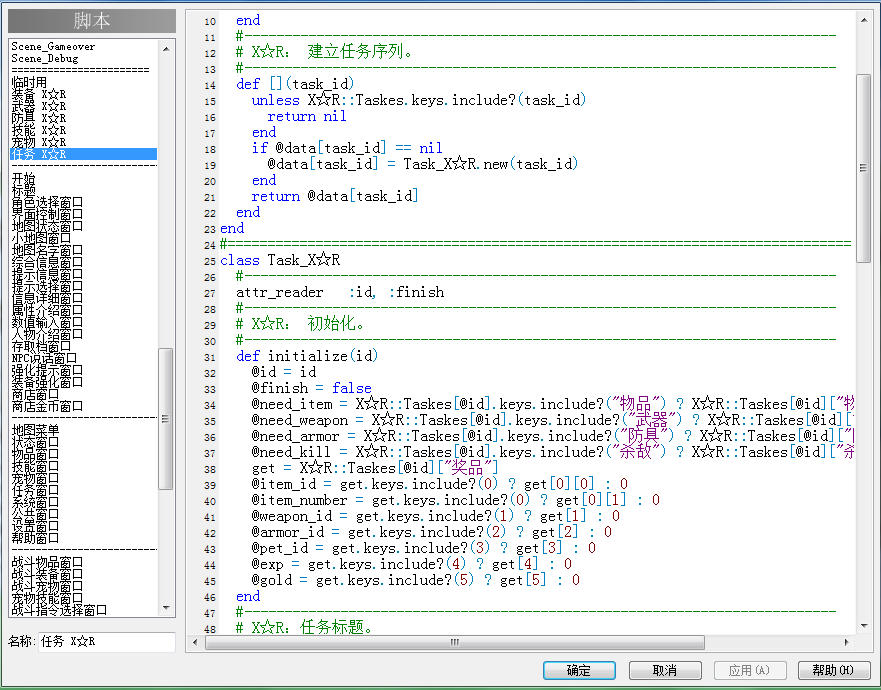
Task: Select Scene_Debug in the script list
Action: (x=45, y=58)
